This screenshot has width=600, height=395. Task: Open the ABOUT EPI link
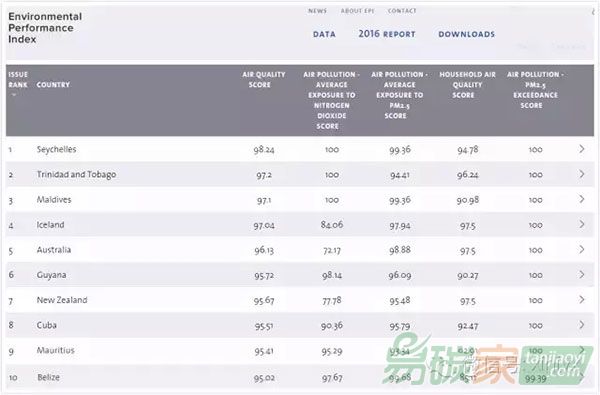[x=357, y=11]
